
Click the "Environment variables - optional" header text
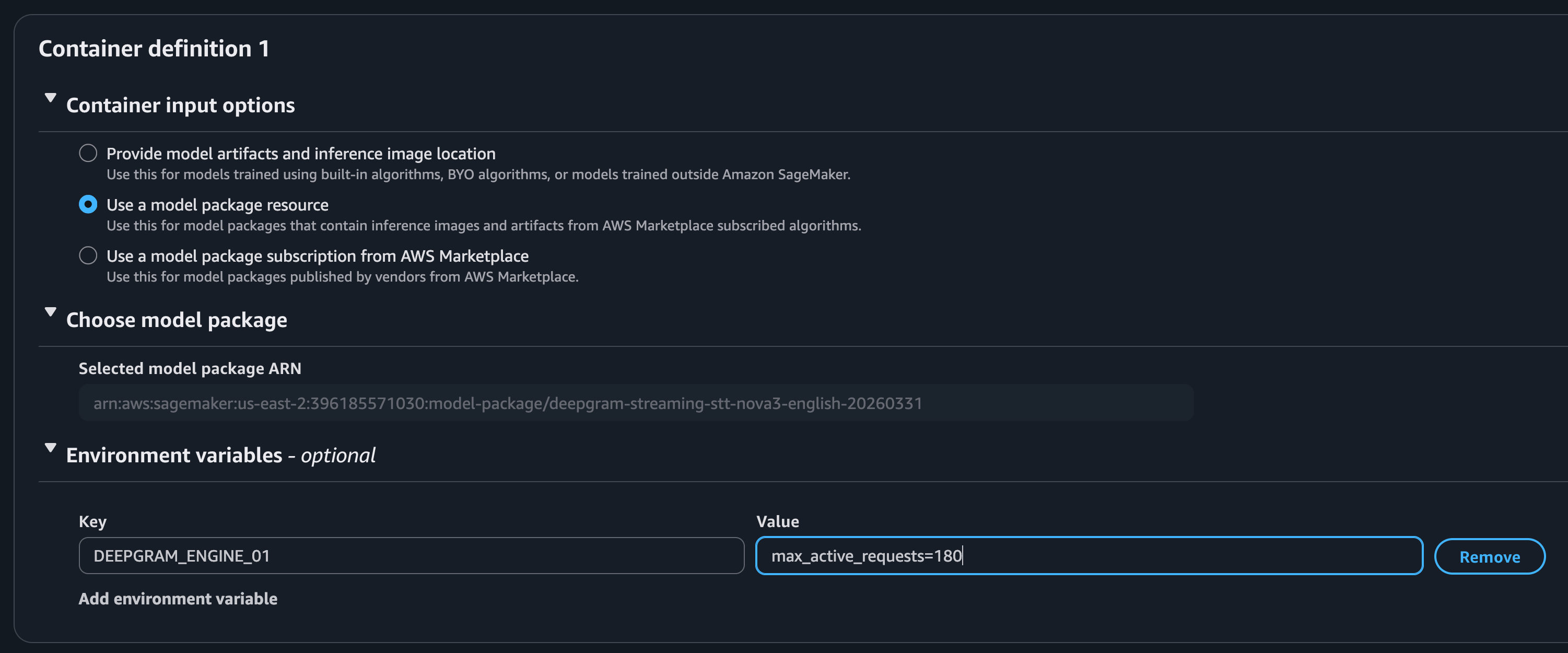pos(221,454)
